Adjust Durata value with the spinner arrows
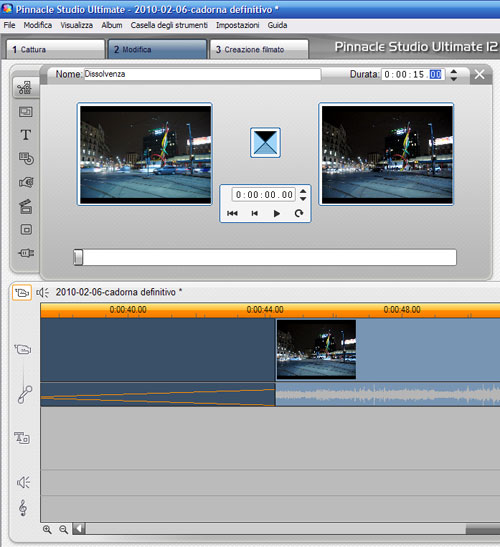The height and width of the screenshot is (547, 500). point(454,75)
